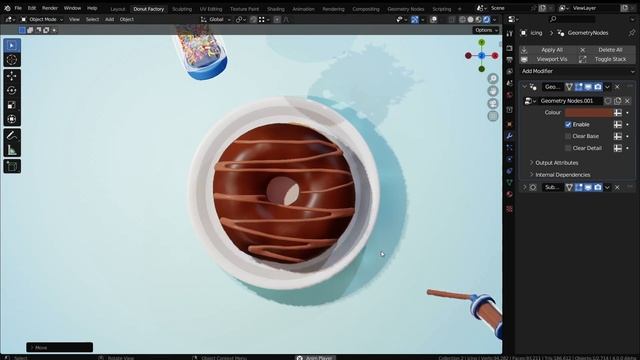Open the Scene properties tab icon
Screen dimensions: 640x360
[509, 83]
